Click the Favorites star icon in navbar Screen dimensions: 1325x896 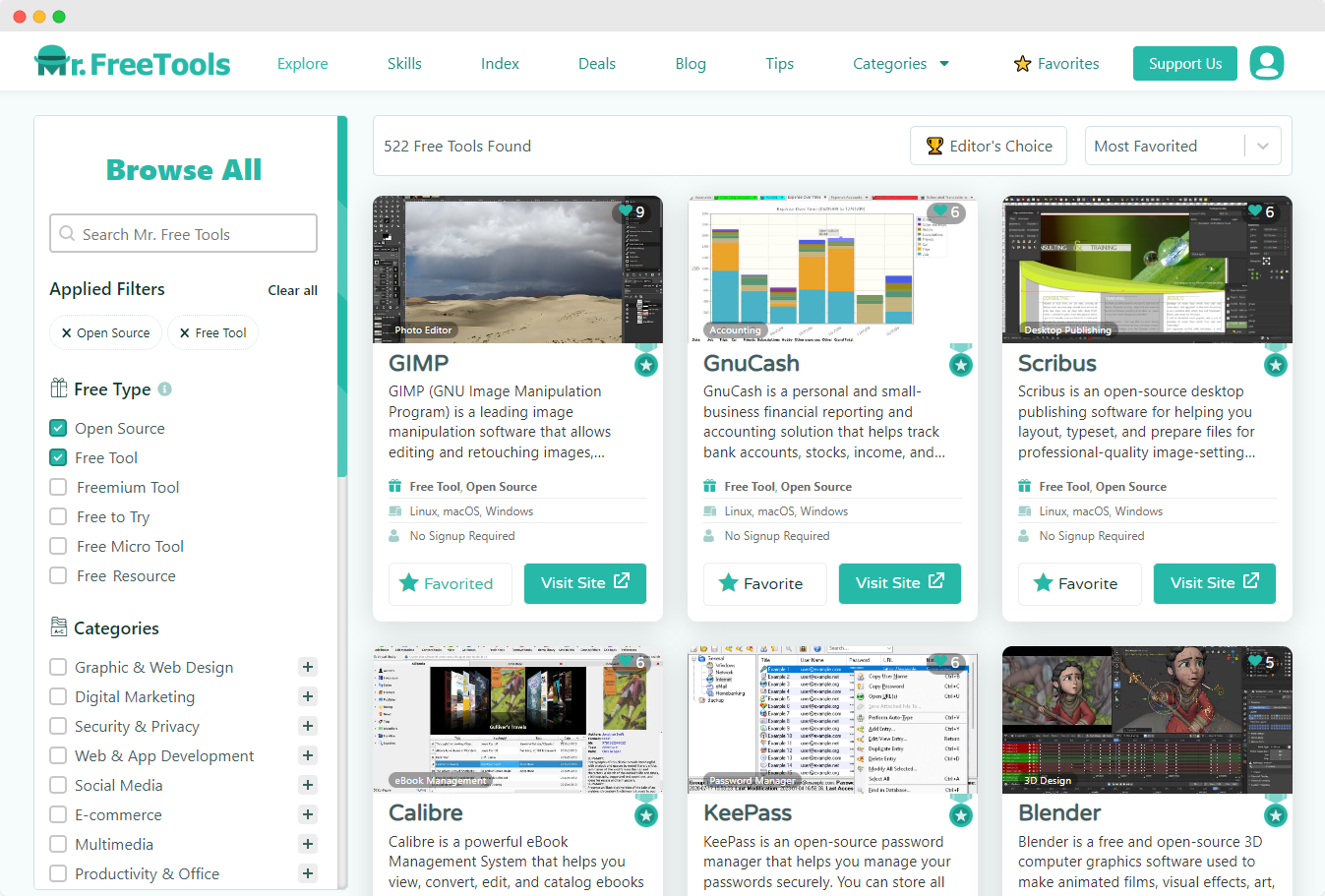coord(1023,64)
